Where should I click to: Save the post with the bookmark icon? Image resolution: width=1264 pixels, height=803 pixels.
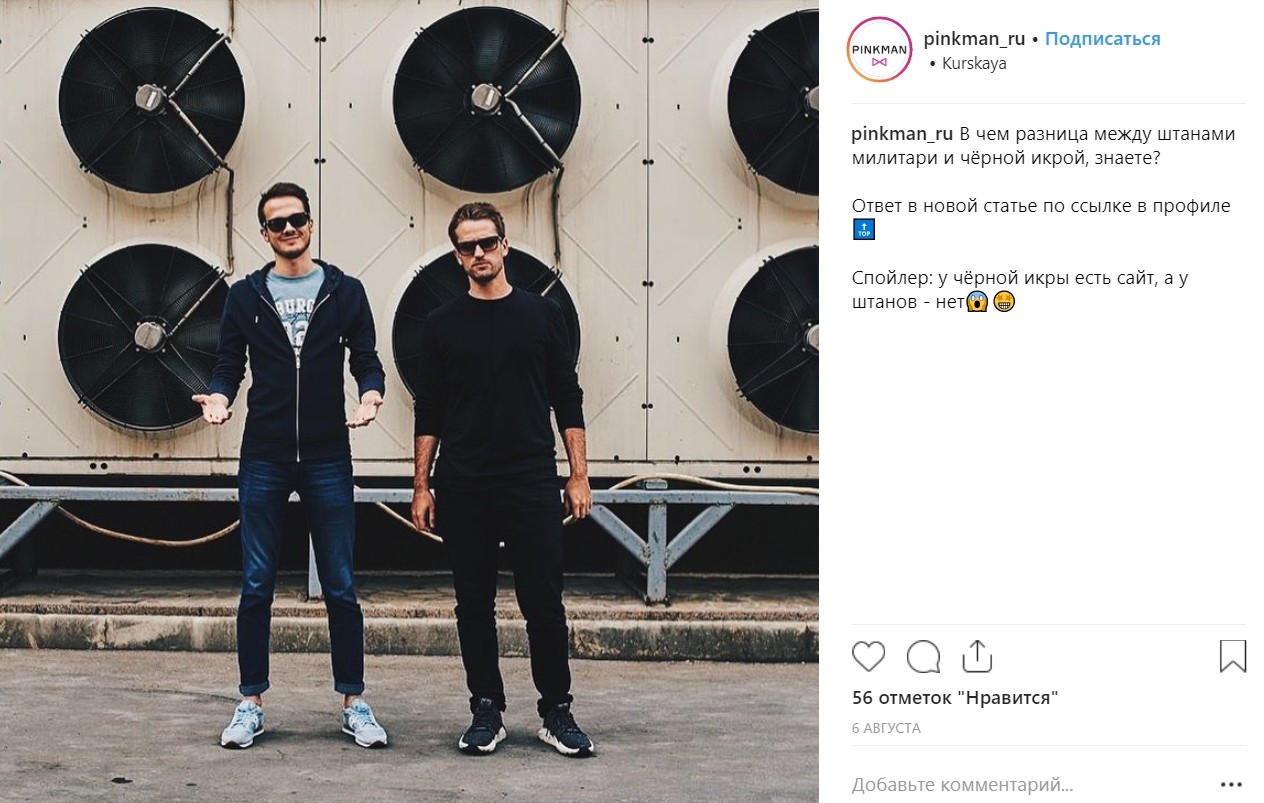tap(1233, 657)
